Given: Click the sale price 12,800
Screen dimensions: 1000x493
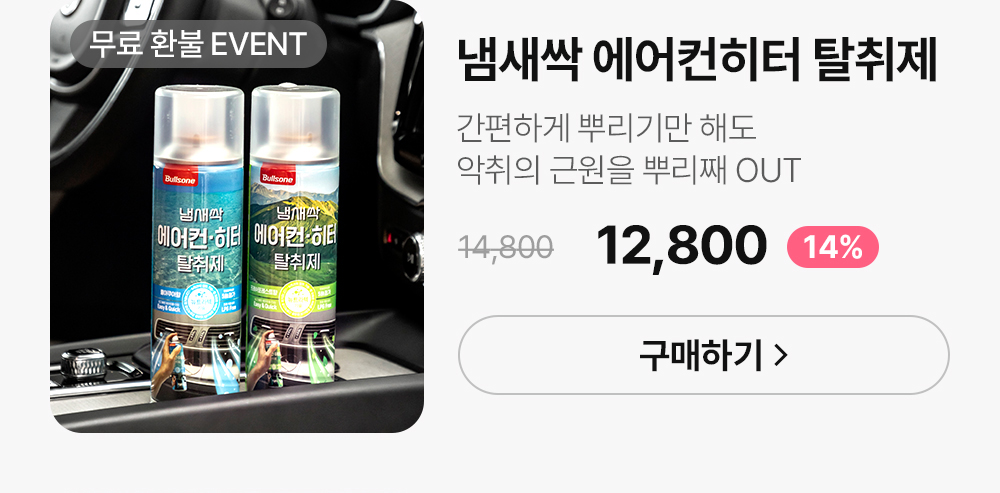Looking at the screenshot, I should point(681,246).
